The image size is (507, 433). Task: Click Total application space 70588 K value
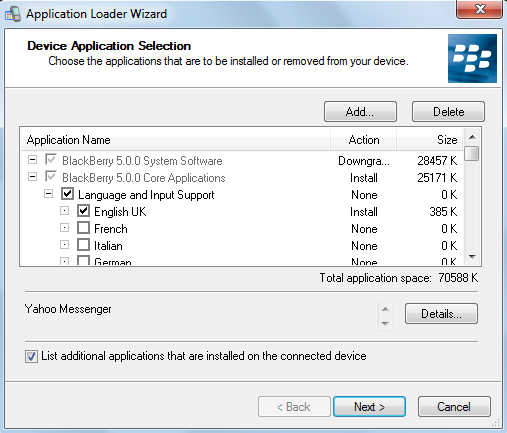pyautogui.click(x=458, y=278)
